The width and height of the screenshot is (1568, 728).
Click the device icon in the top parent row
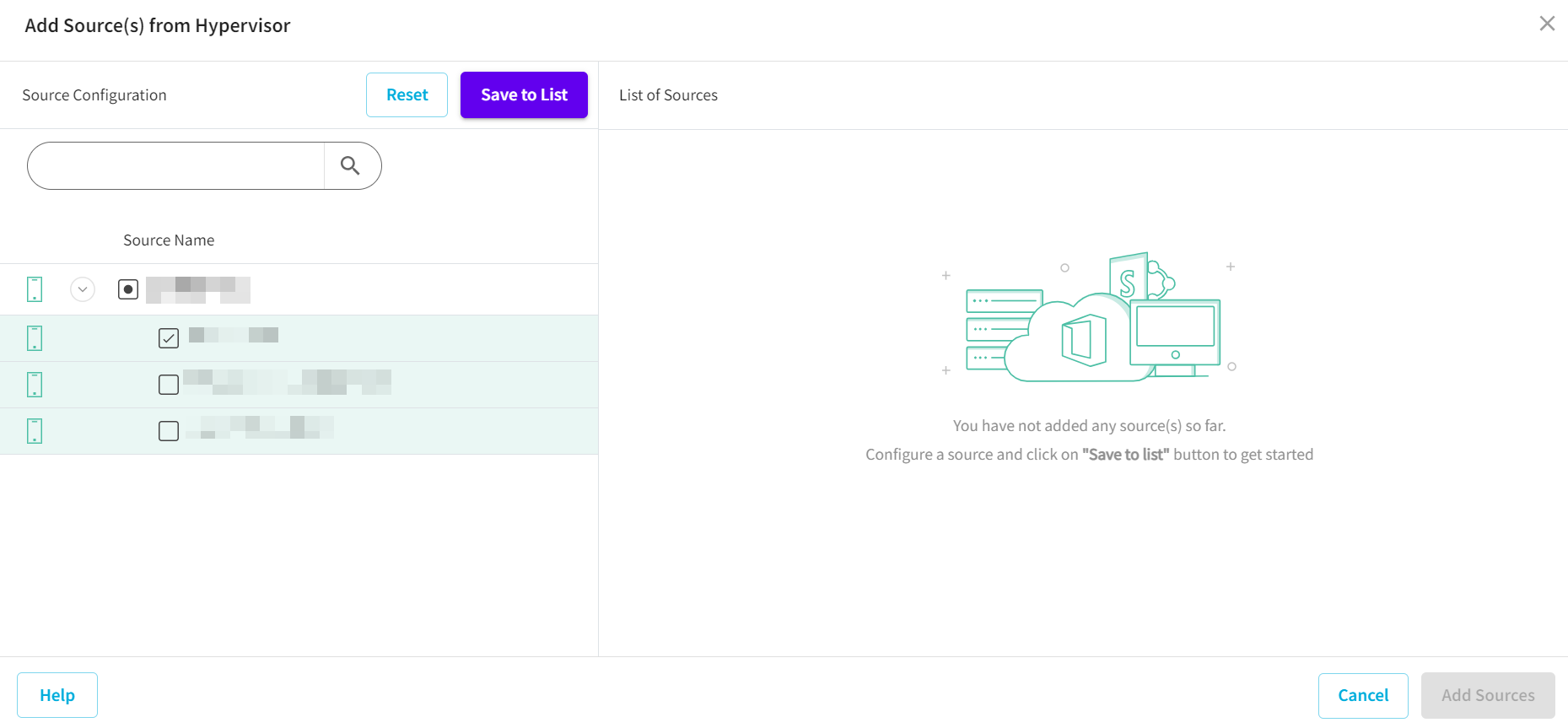(x=35, y=289)
